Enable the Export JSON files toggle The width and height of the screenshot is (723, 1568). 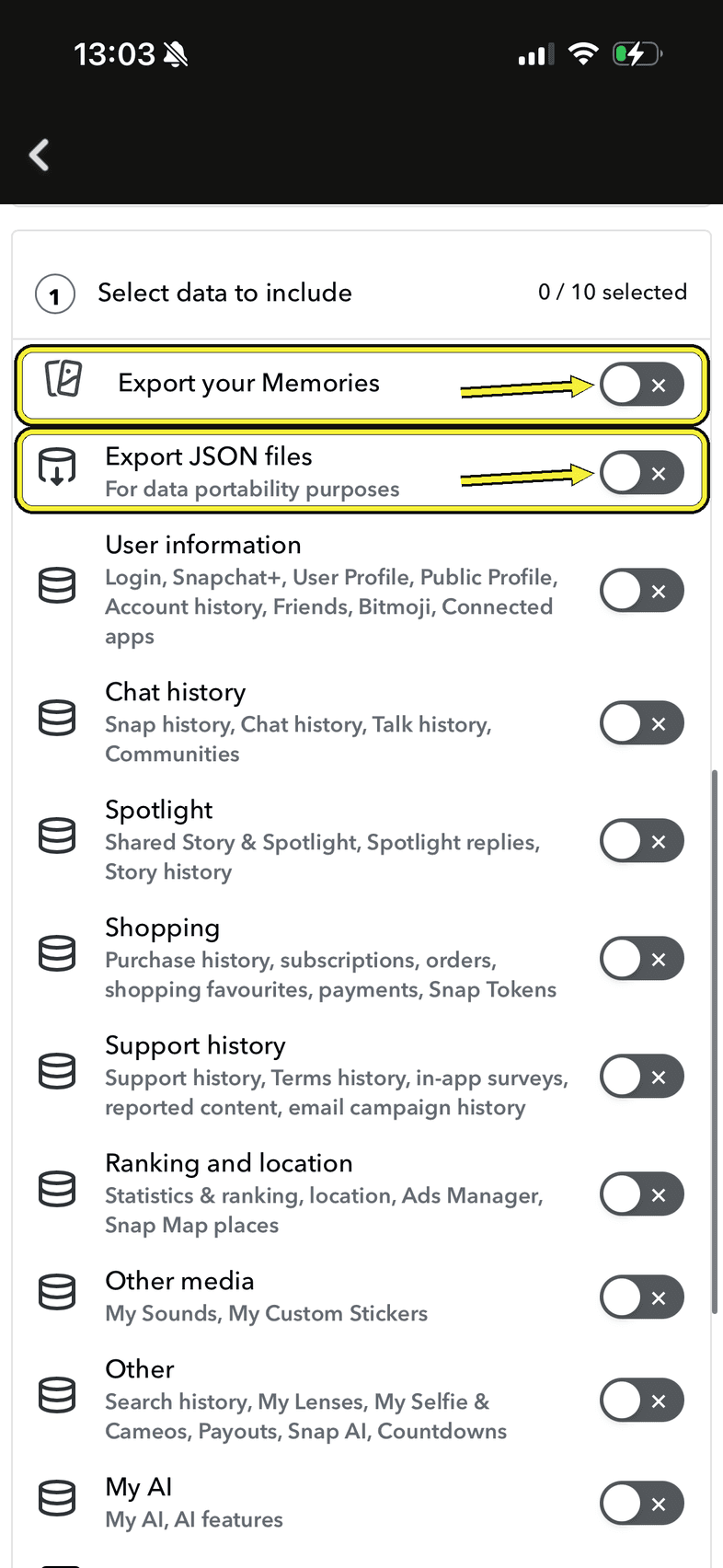tap(642, 473)
